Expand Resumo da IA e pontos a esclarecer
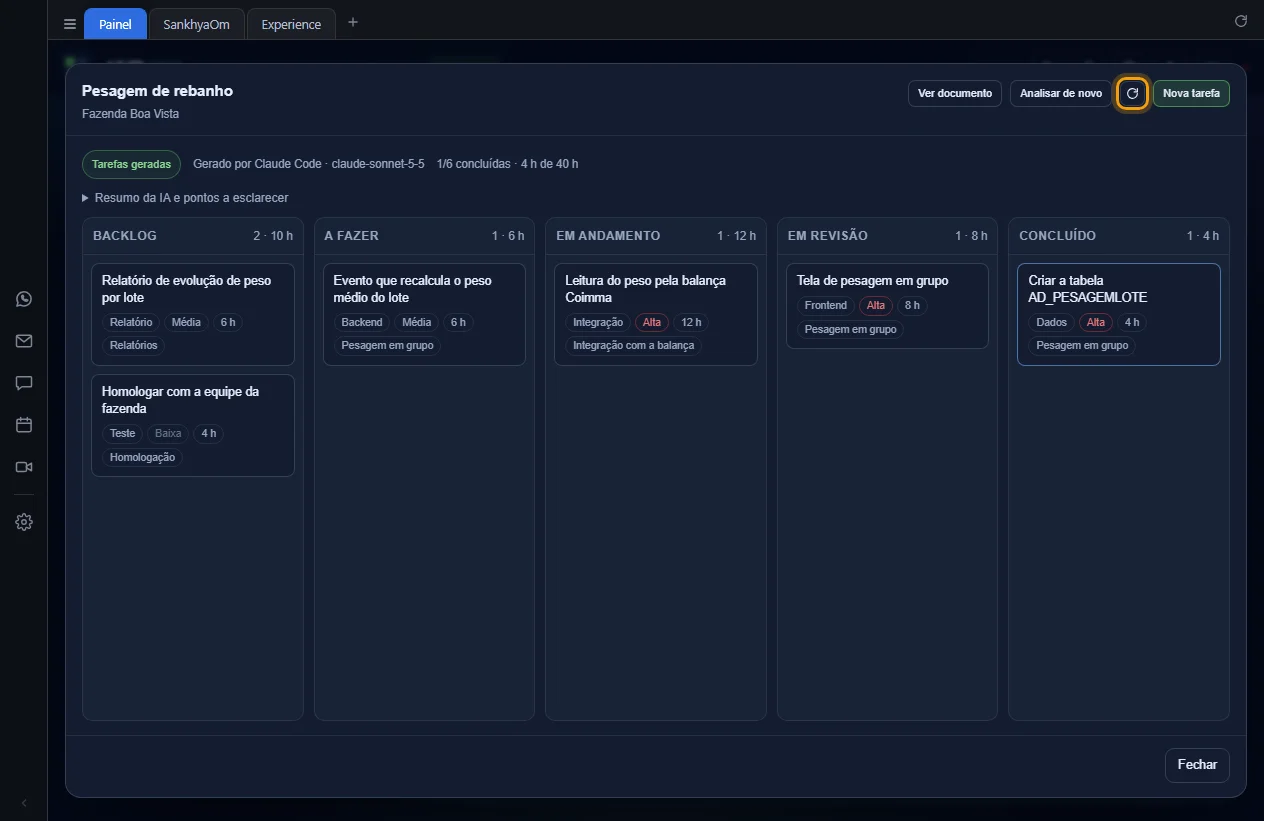The width and height of the screenshot is (1264, 821). click(185, 198)
